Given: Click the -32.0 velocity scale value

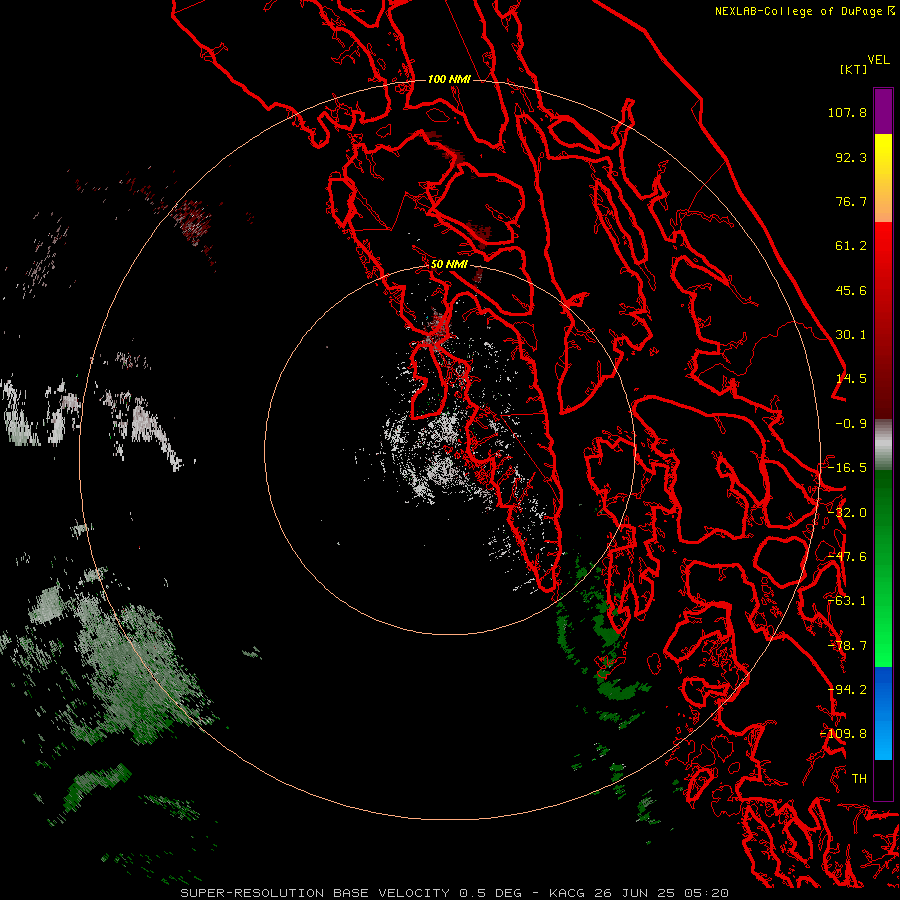Looking at the screenshot, I should point(847,513).
